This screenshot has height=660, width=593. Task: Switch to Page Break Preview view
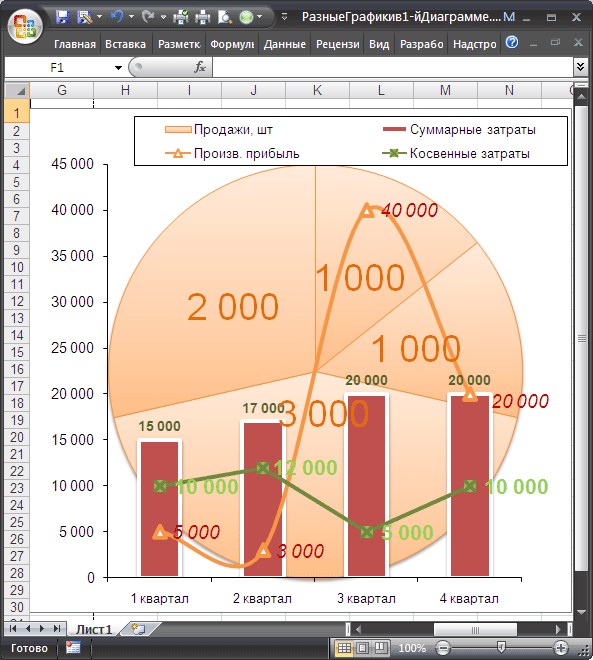(381, 648)
